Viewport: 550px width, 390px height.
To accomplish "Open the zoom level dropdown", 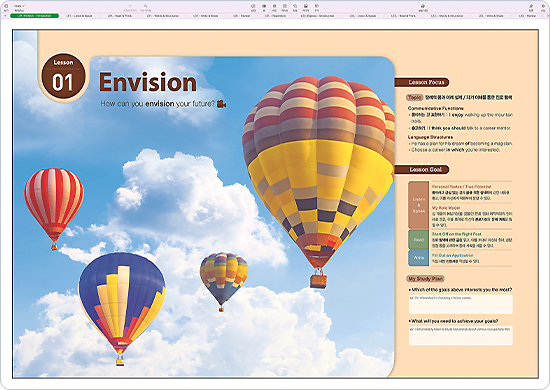I will click(x=19, y=6).
